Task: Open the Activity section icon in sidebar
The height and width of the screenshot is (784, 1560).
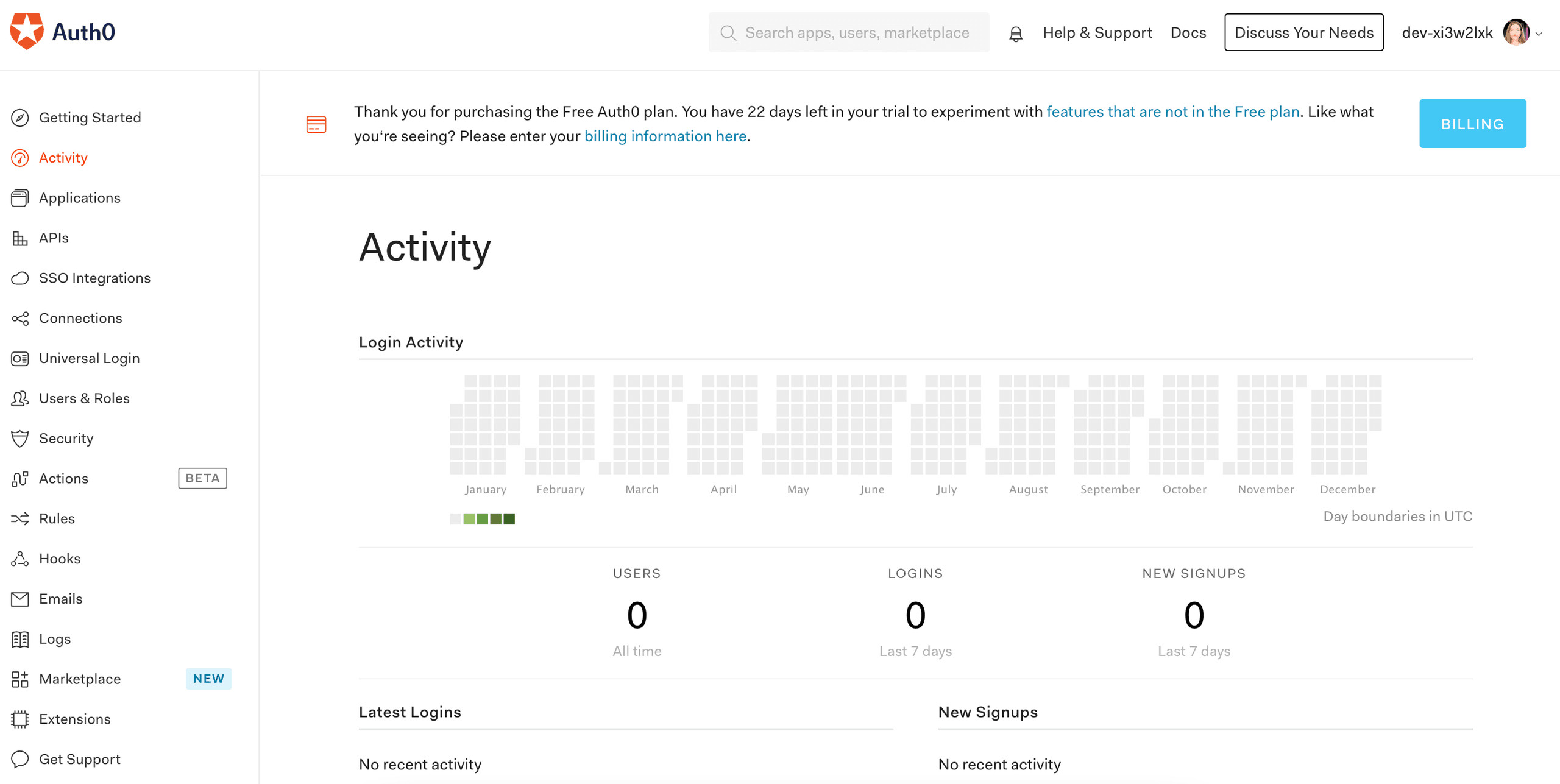Action: (19, 157)
